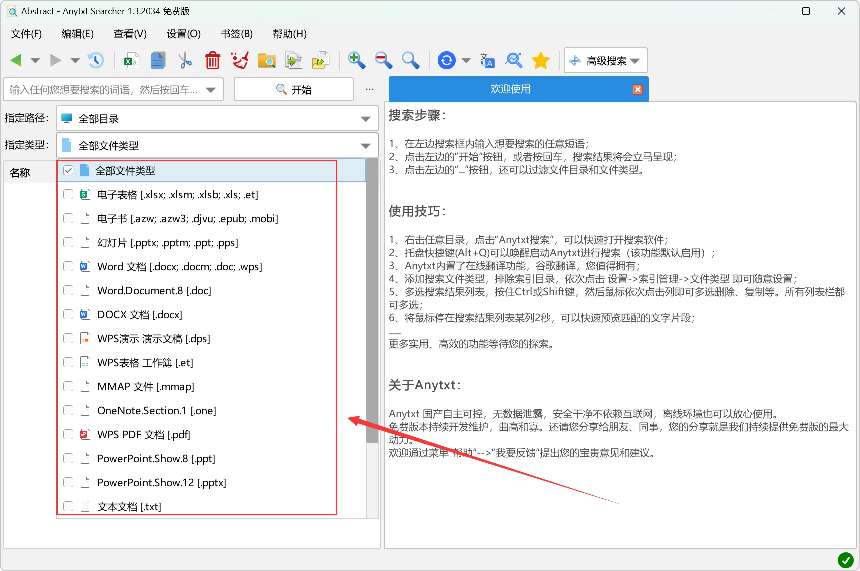860x571 pixels.
Task: Open dropdown arrow next to back button
Action: click(x=35, y=60)
